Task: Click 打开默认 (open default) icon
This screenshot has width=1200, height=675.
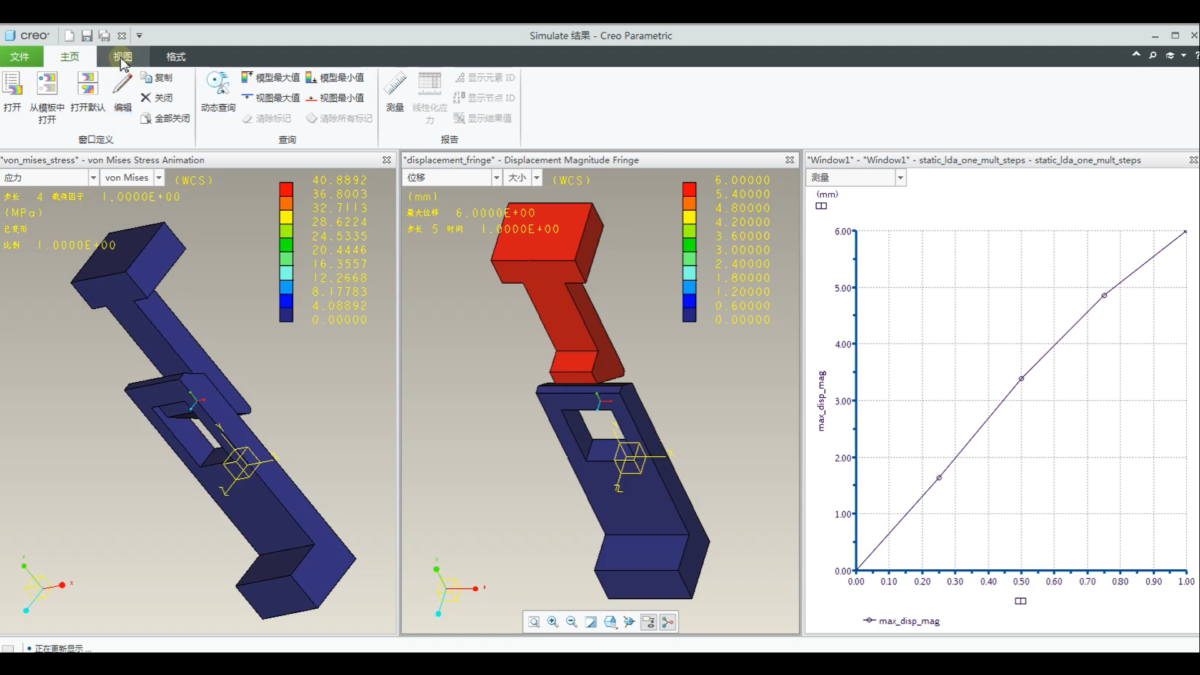Action: point(88,84)
